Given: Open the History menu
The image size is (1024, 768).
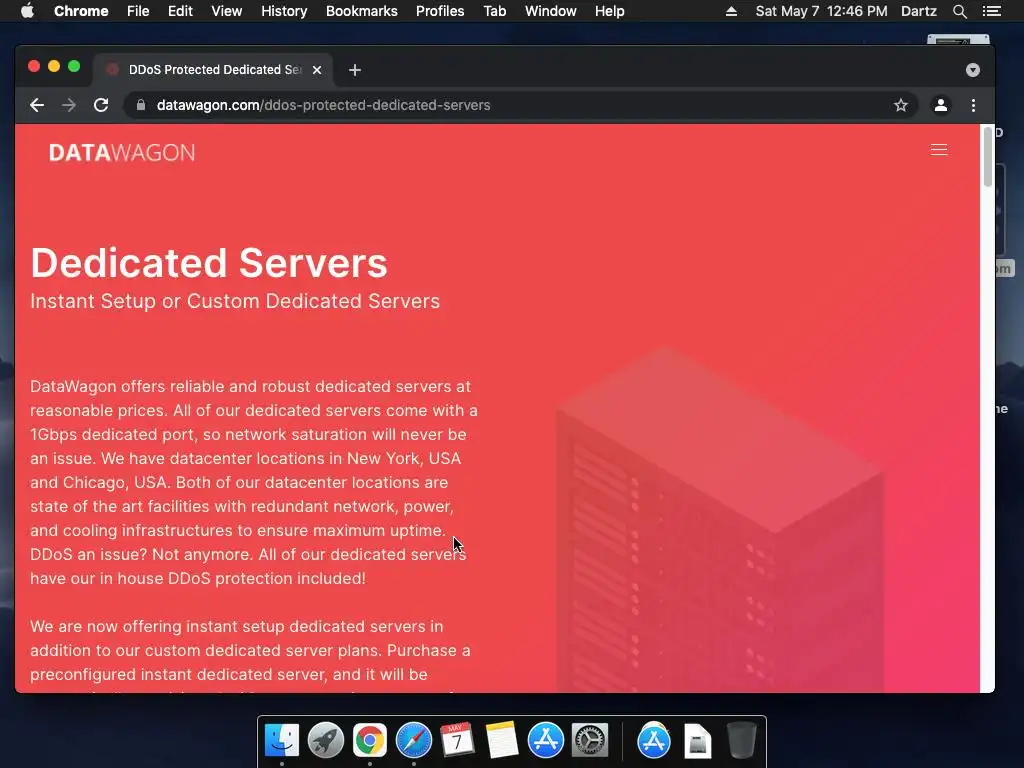Looking at the screenshot, I should 284,11.
